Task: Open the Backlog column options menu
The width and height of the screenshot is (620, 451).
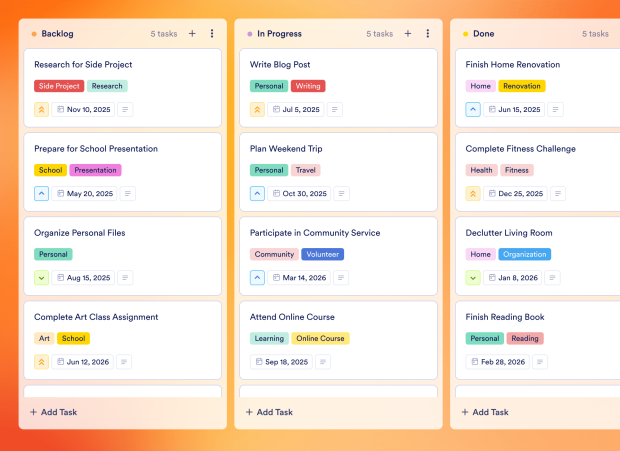Action: [212, 34]
